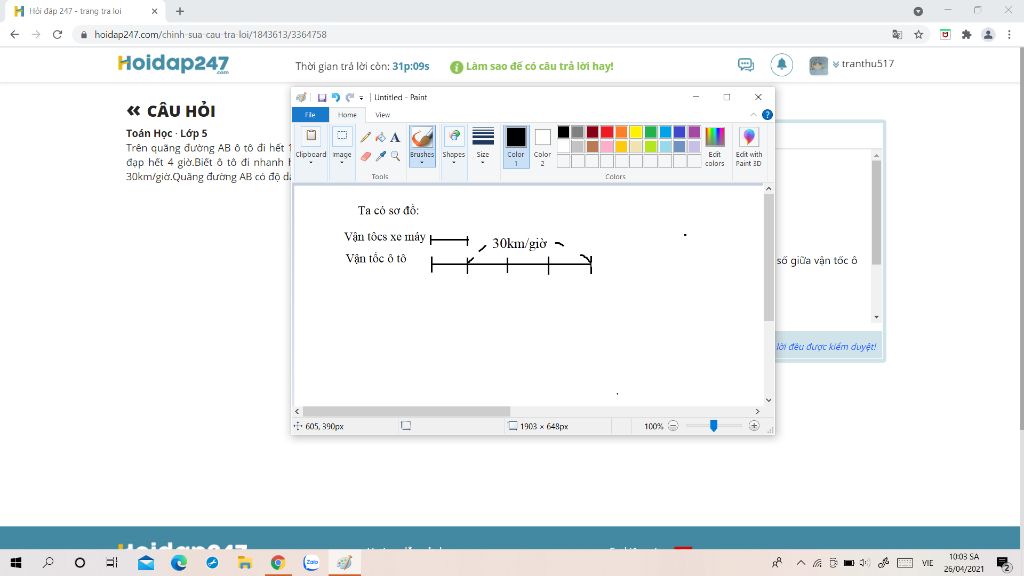This screenshot has width=1024, height=576.
Task: Select the Text tool in Paint
Action: 395,137
